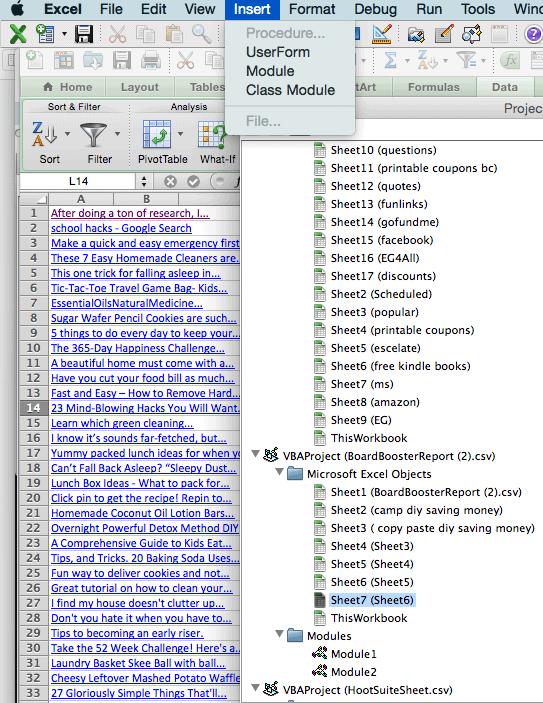Click the Name Box stepper arrows
This screenshot has height=703, width=543.
[143, 181]
